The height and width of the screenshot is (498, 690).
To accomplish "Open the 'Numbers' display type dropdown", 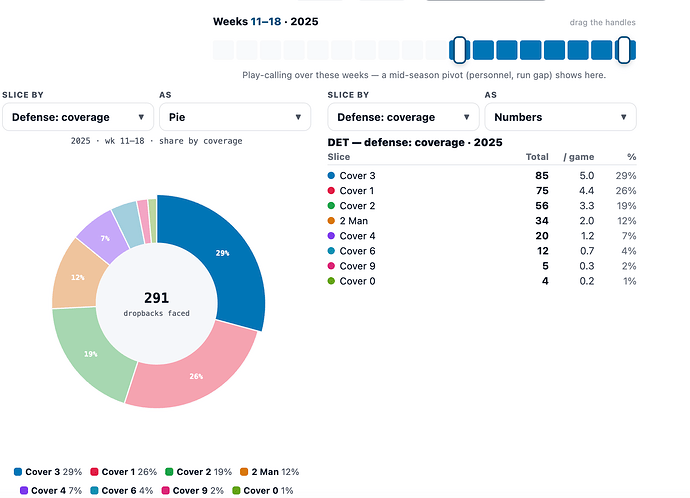I will pyautogui.click(x=560, y=117).
